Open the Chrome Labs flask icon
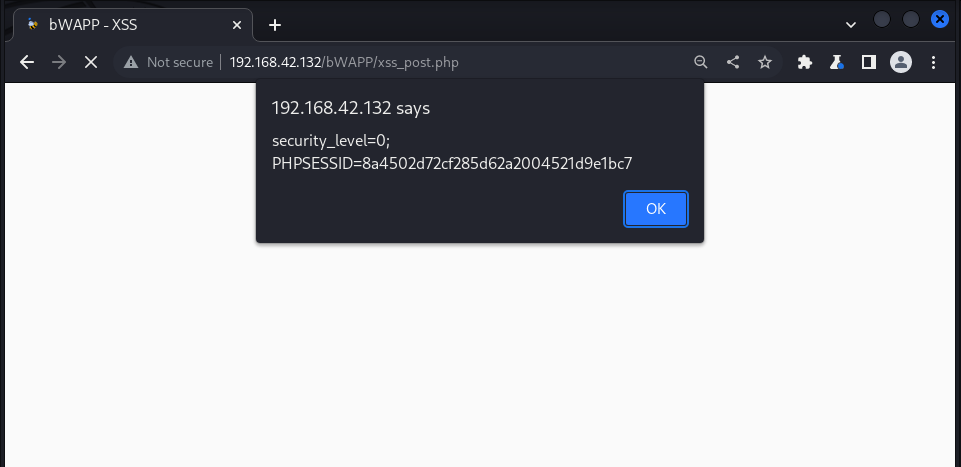The height and width of the screenshot is (467, 961). [837, 62]
